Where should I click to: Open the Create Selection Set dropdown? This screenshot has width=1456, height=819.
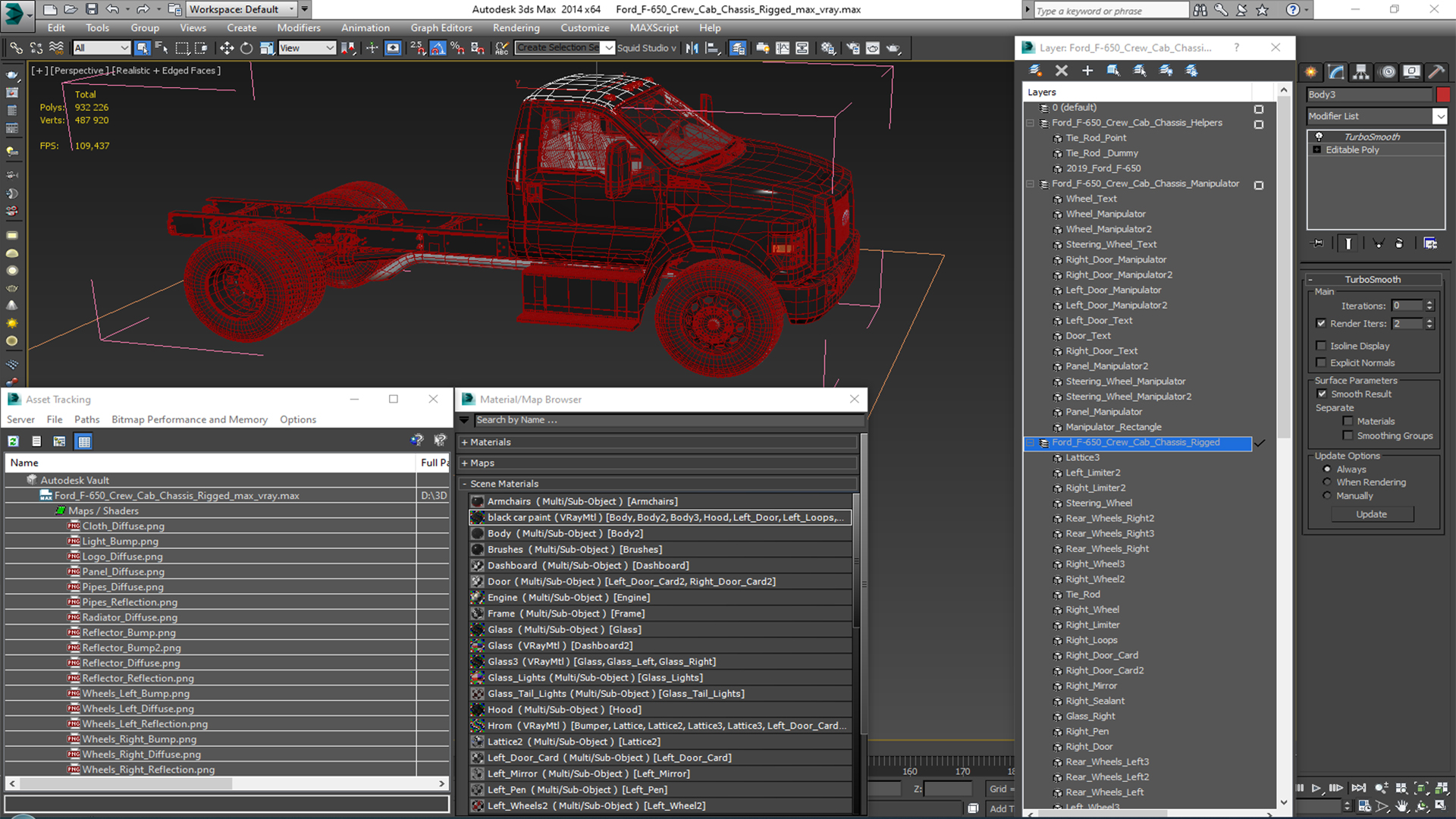[609, 48]
